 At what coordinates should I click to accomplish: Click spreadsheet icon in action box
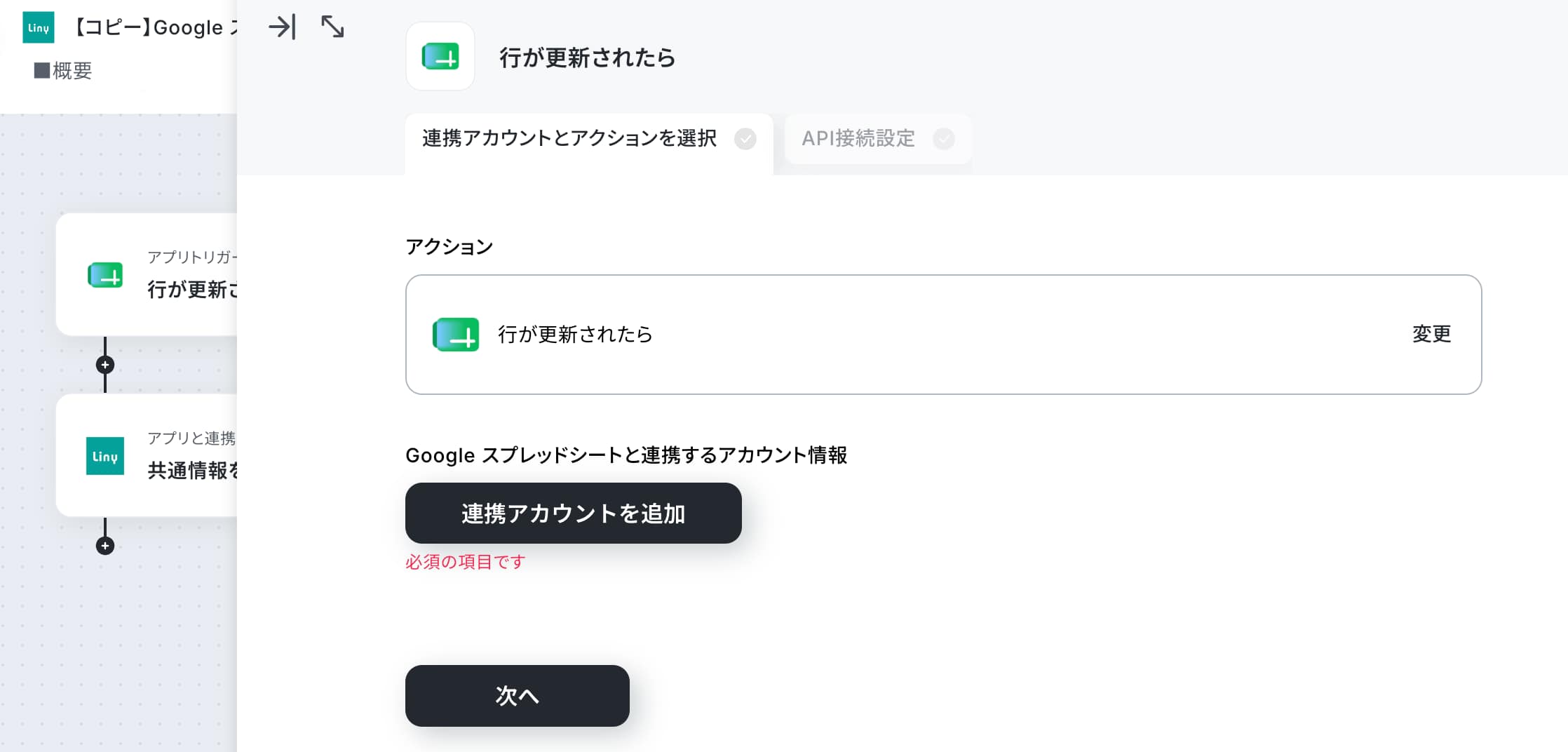[x=456, y=335]
